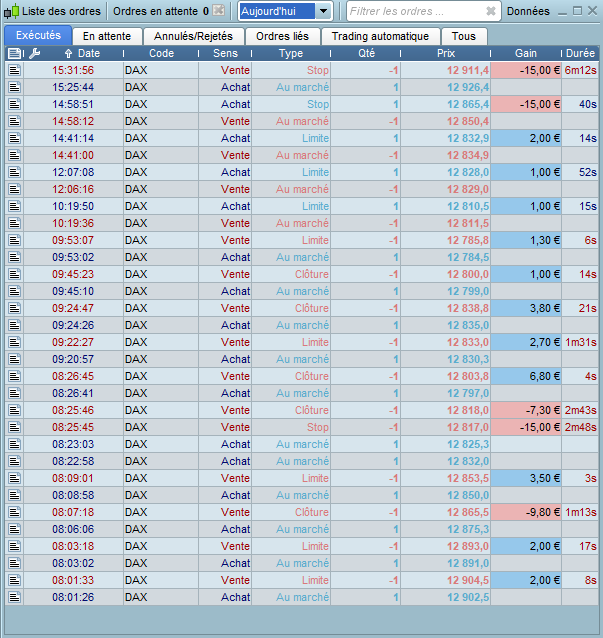Click the order list icon in column header
Screen dimensions: 603x638
(14, 53)
